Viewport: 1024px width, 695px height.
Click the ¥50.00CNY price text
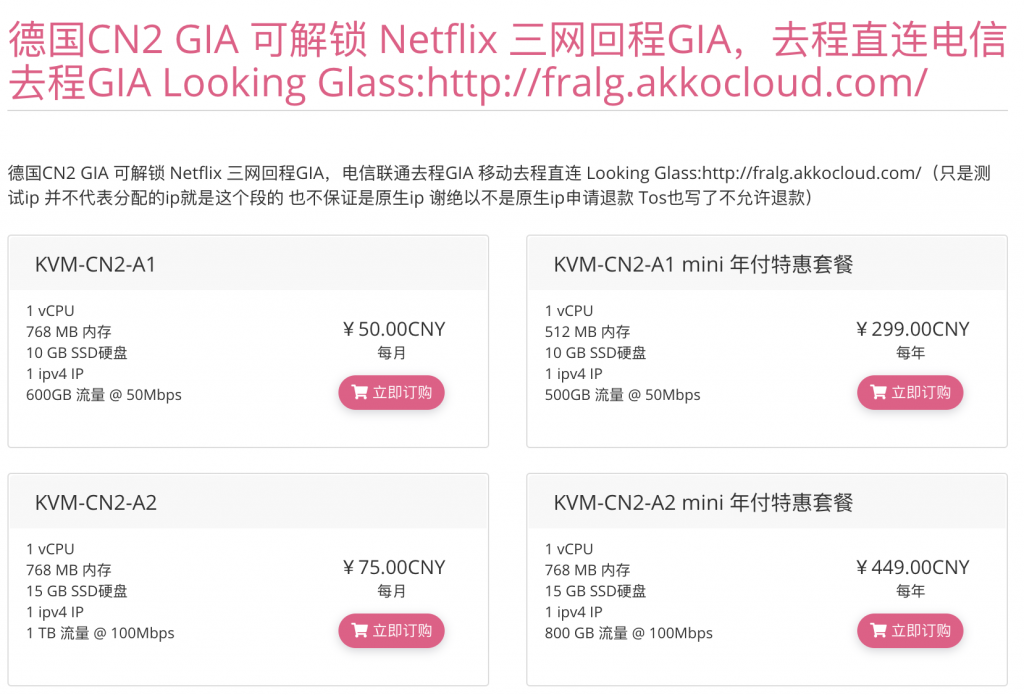tap(394, 329)
